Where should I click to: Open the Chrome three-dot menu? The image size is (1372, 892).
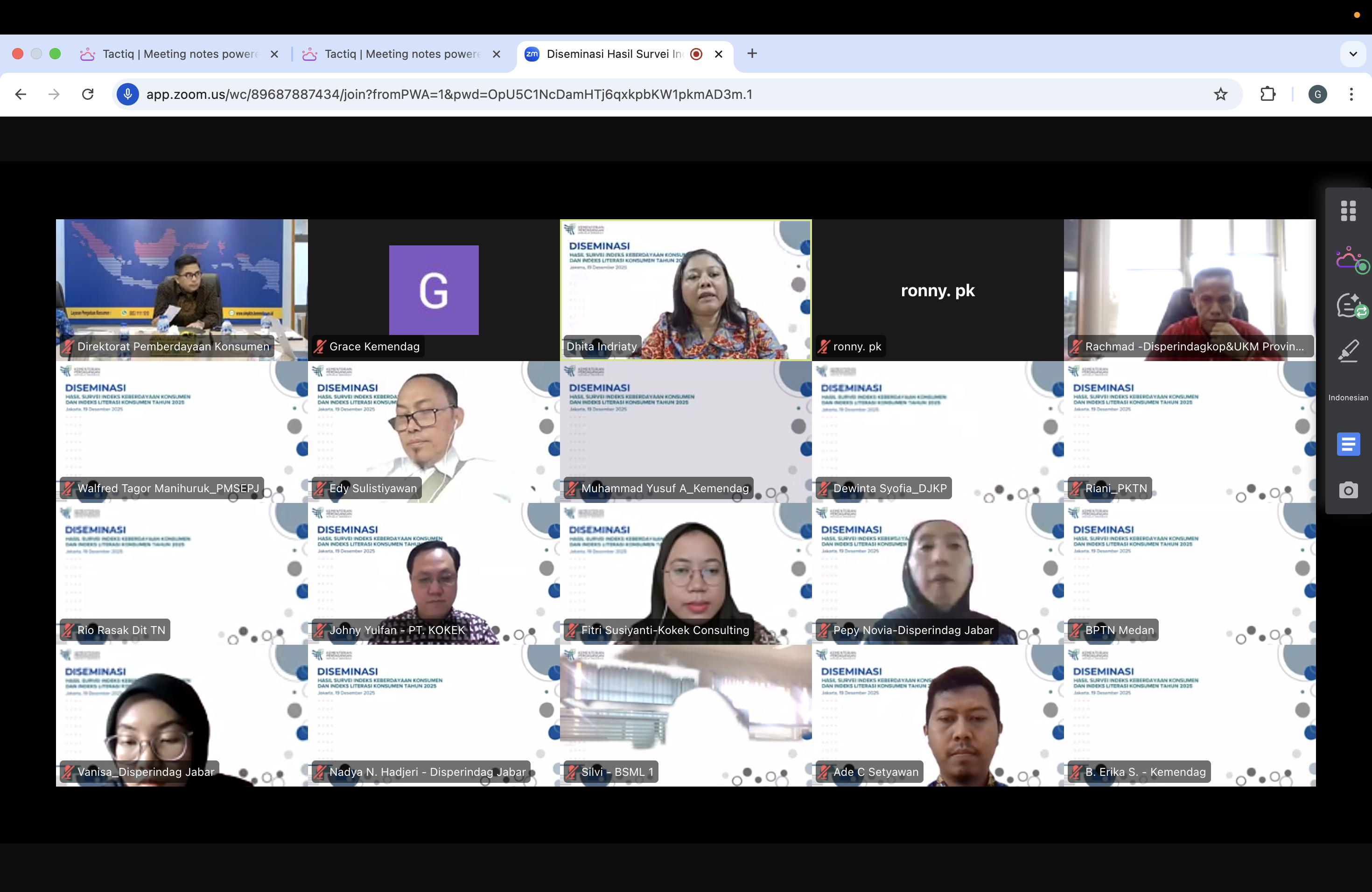pyautogui.click(x=1351, y=95)
